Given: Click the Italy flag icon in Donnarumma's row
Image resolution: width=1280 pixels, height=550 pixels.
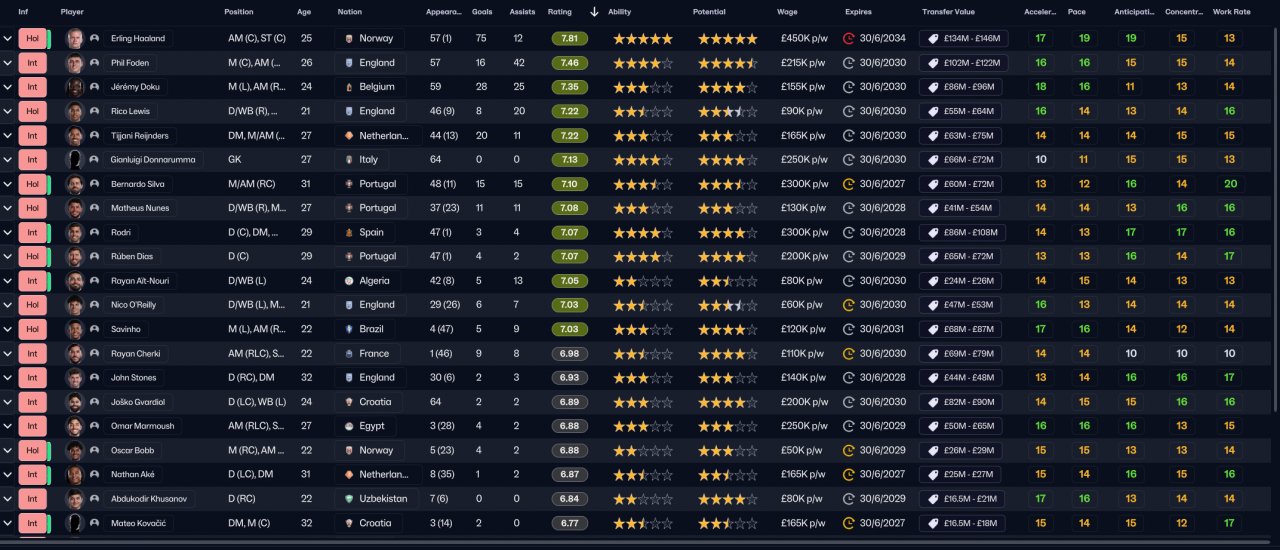Looking at the screenshot, I should [x=349, y=160].
